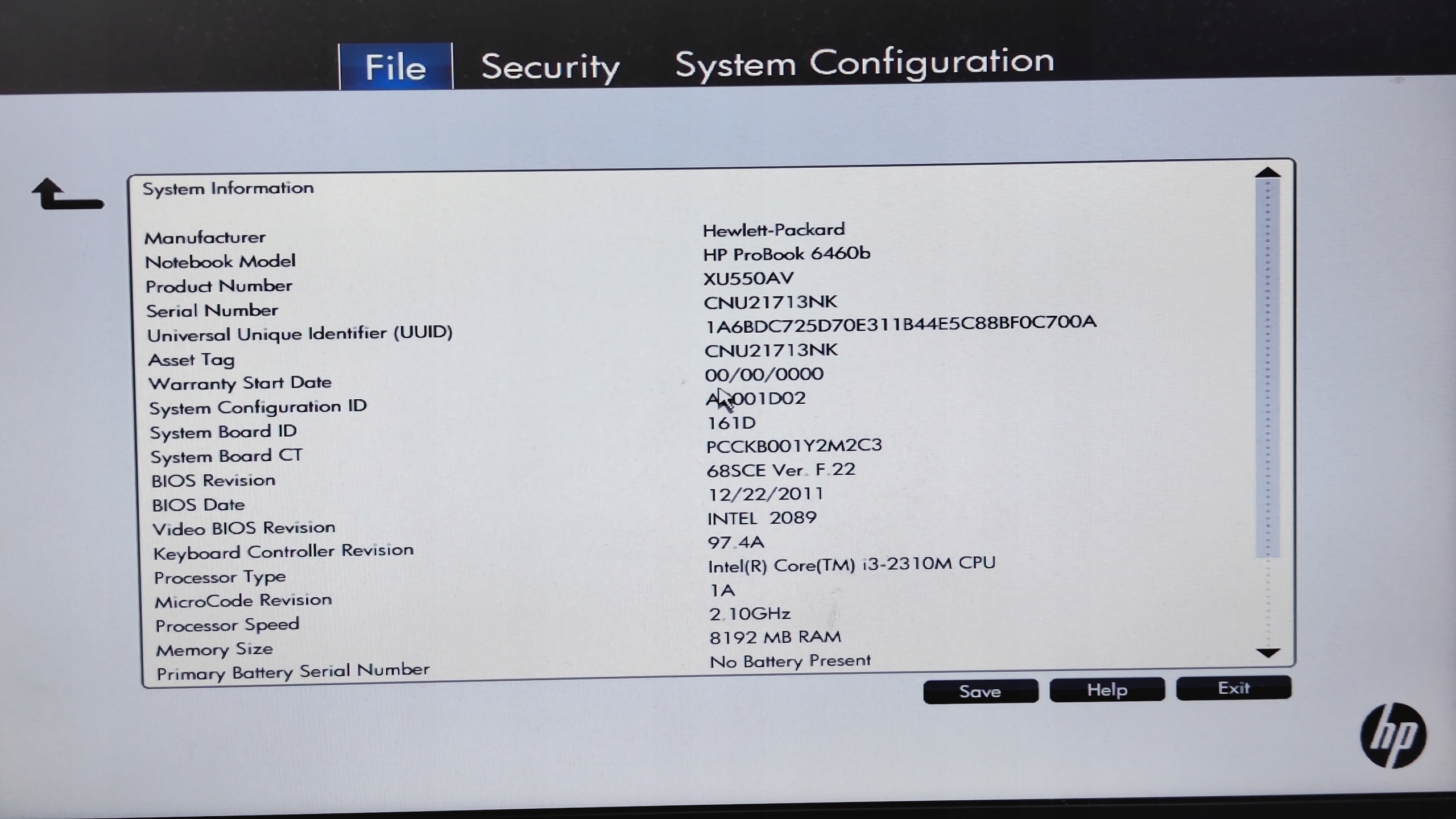This screenshot has width=1456, height=819.
Task: Click the scrollbar down arrow
Action: [1268, 653]
